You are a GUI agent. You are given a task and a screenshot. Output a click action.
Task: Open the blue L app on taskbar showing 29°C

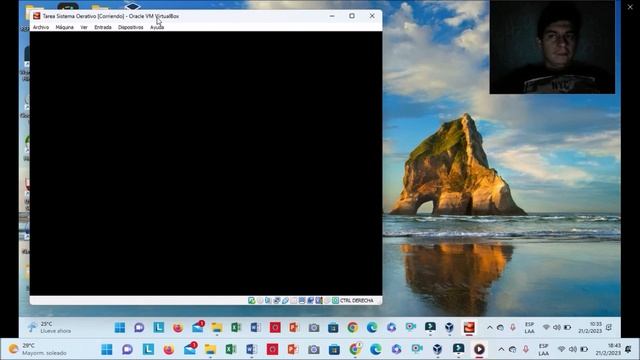coord(148,349)
